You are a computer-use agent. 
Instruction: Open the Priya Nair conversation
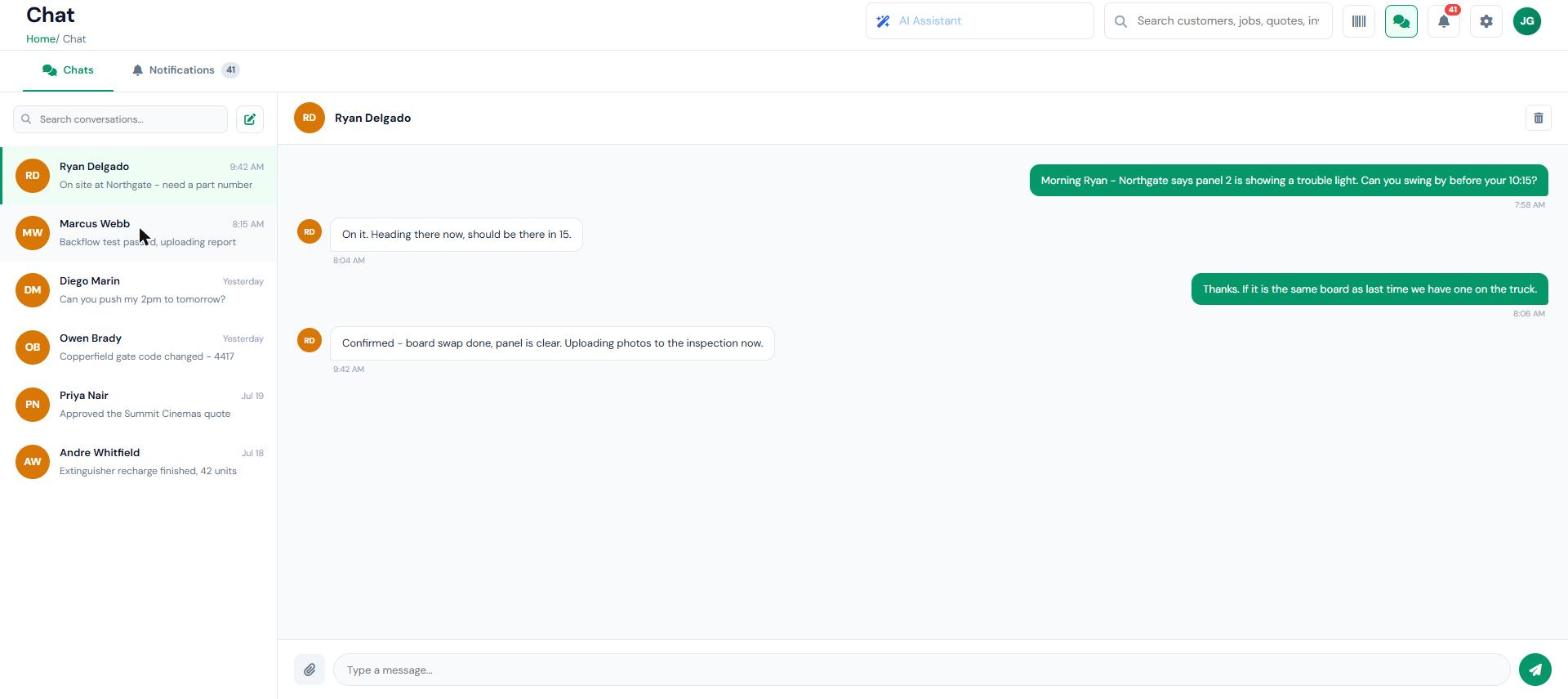click(x=139, y=404)
